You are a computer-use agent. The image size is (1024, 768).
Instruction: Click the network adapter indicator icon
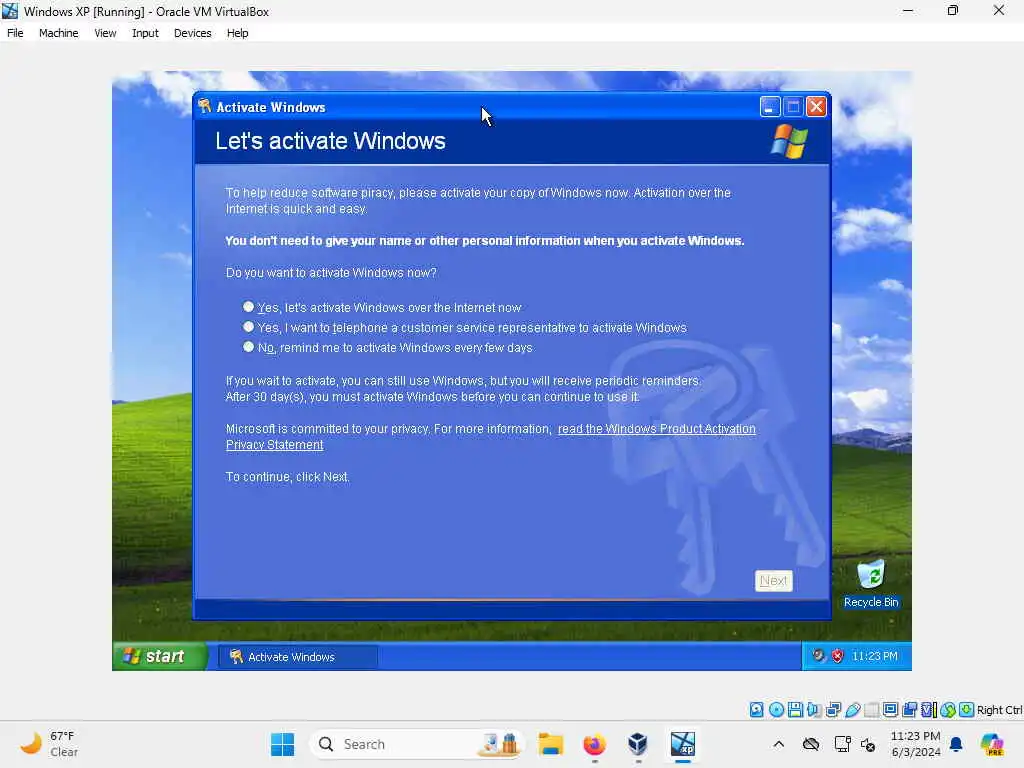(x=833, y=710)
